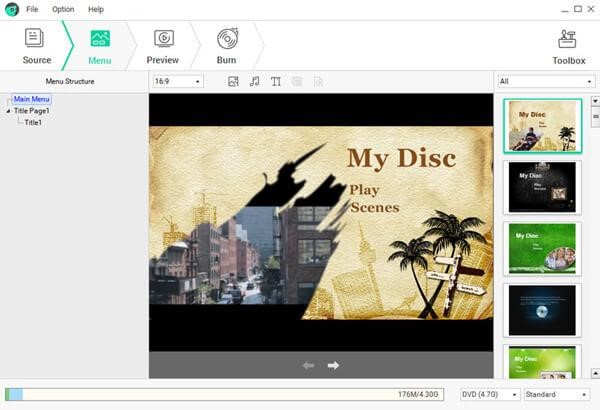Image resolution: width=600 pixels, height=410 pixels.
Task: Click the add text icon
Action: [276, 81]
